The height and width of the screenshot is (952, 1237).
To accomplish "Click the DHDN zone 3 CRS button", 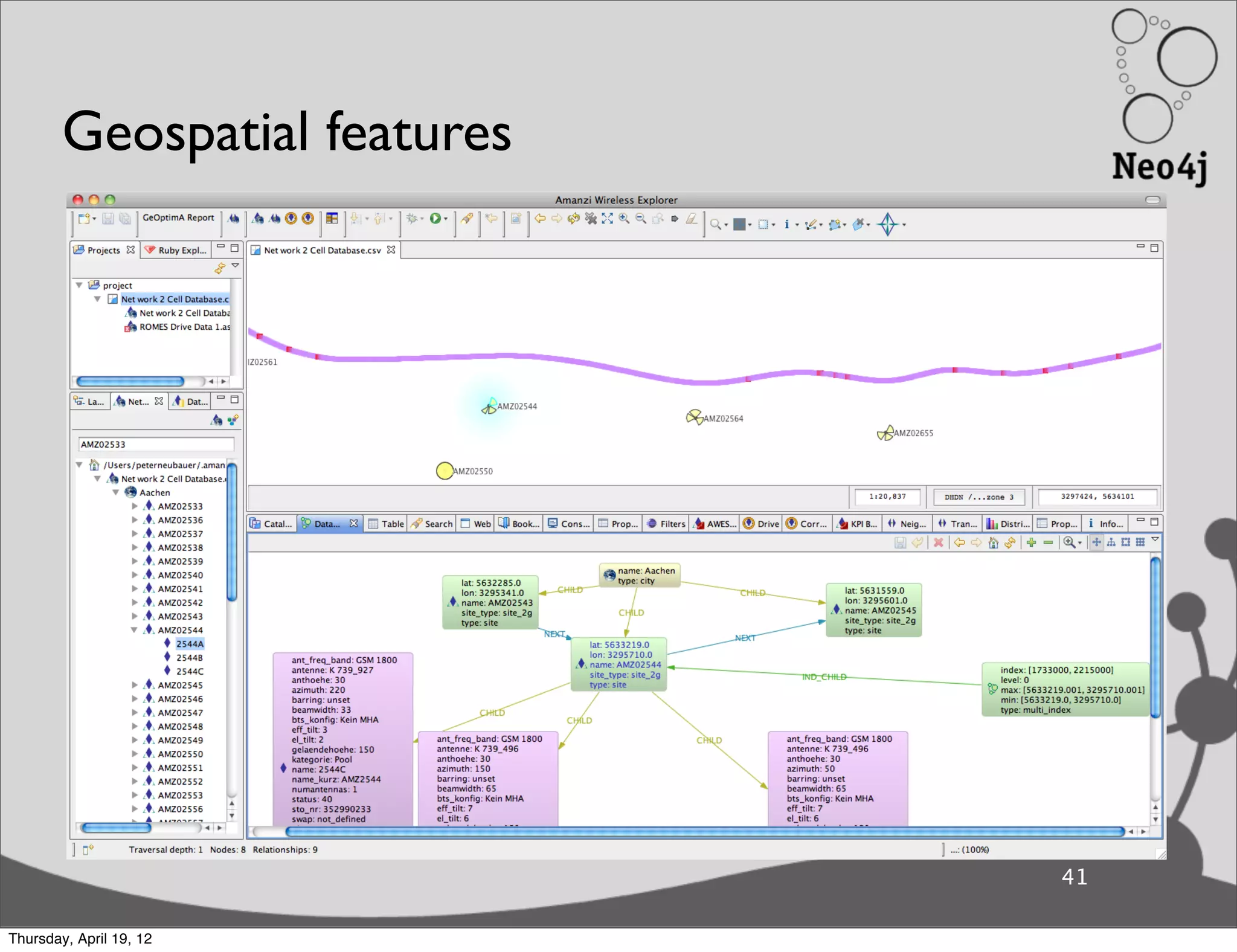I will (x=979, y=497).
